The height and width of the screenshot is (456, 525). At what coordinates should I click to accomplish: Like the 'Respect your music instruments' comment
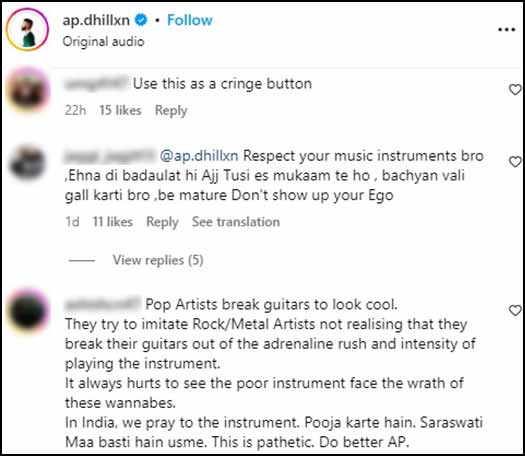point(515,162)
